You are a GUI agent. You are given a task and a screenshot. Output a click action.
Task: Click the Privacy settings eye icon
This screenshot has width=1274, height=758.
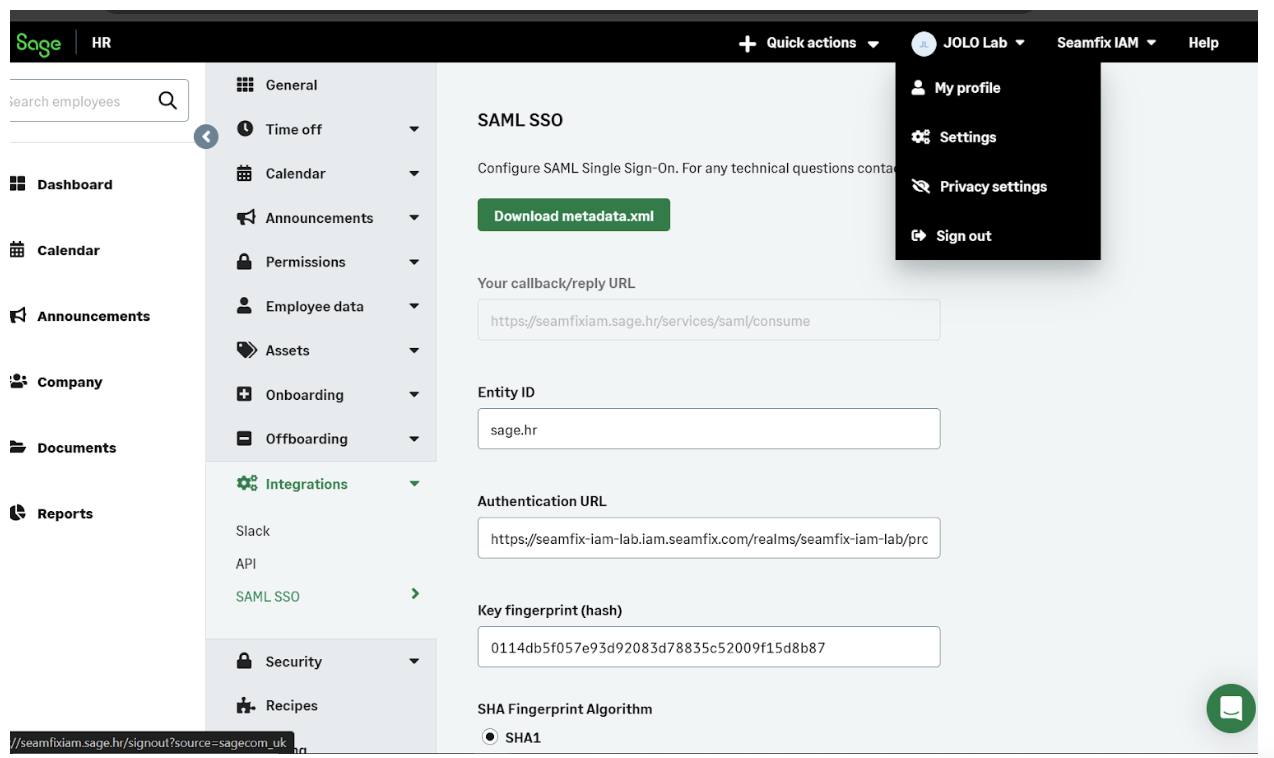(921, 186)
